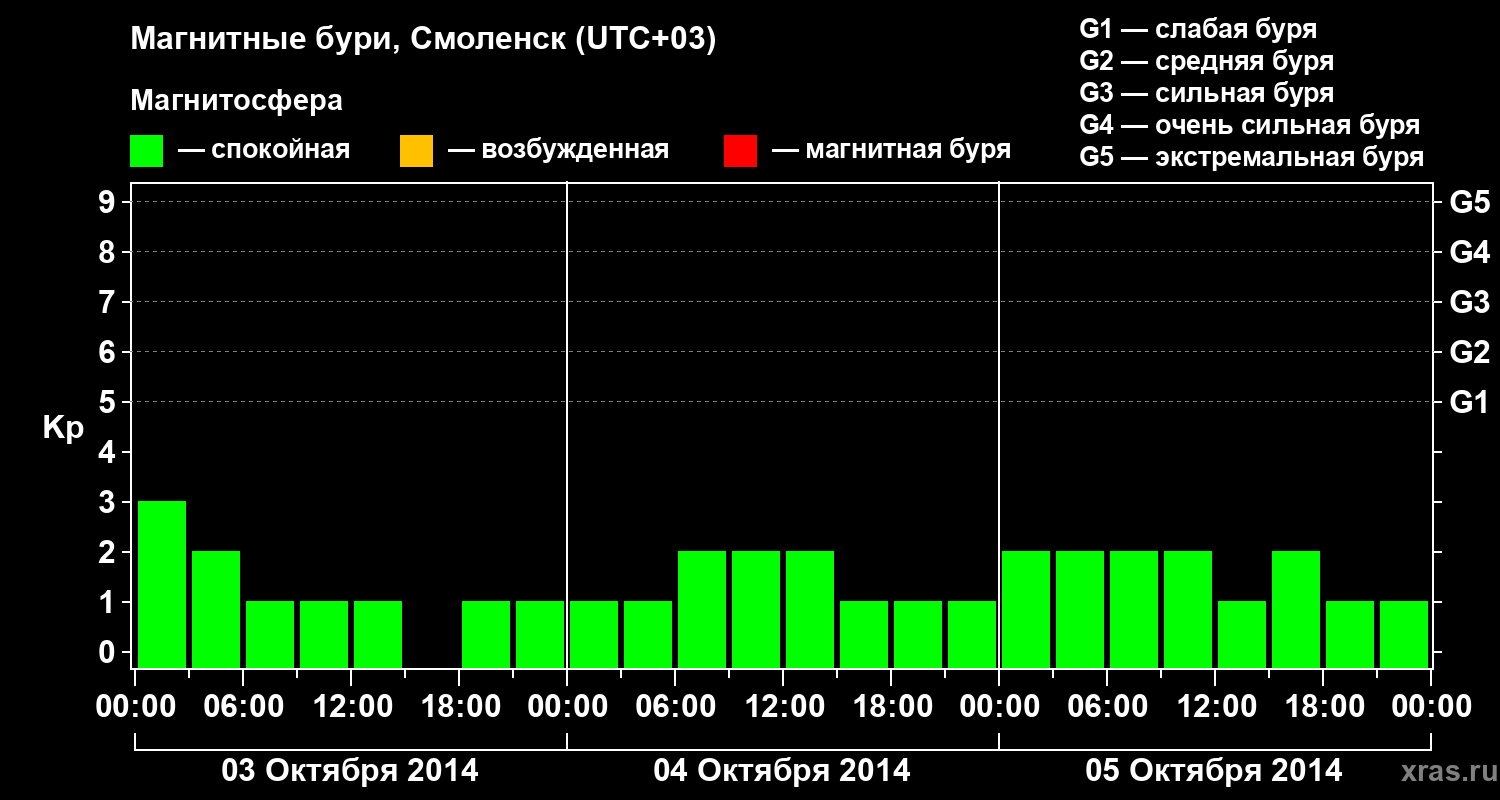
Task: Click the 05 October 00:00–03:00 bar
Action: click(1026, 609)
